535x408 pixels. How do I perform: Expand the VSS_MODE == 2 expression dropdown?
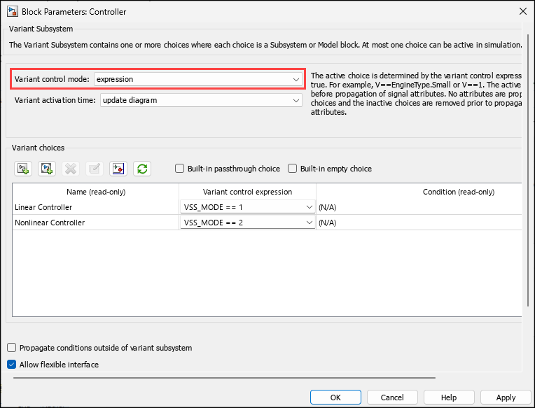(x=309, y=222)
